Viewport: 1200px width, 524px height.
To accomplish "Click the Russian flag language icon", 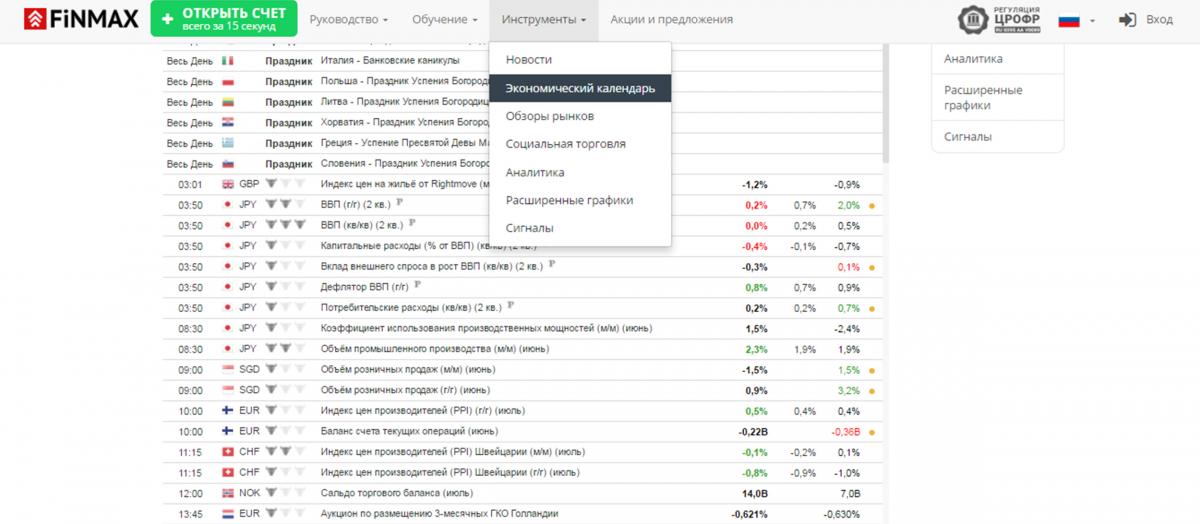I will 1068,20.
